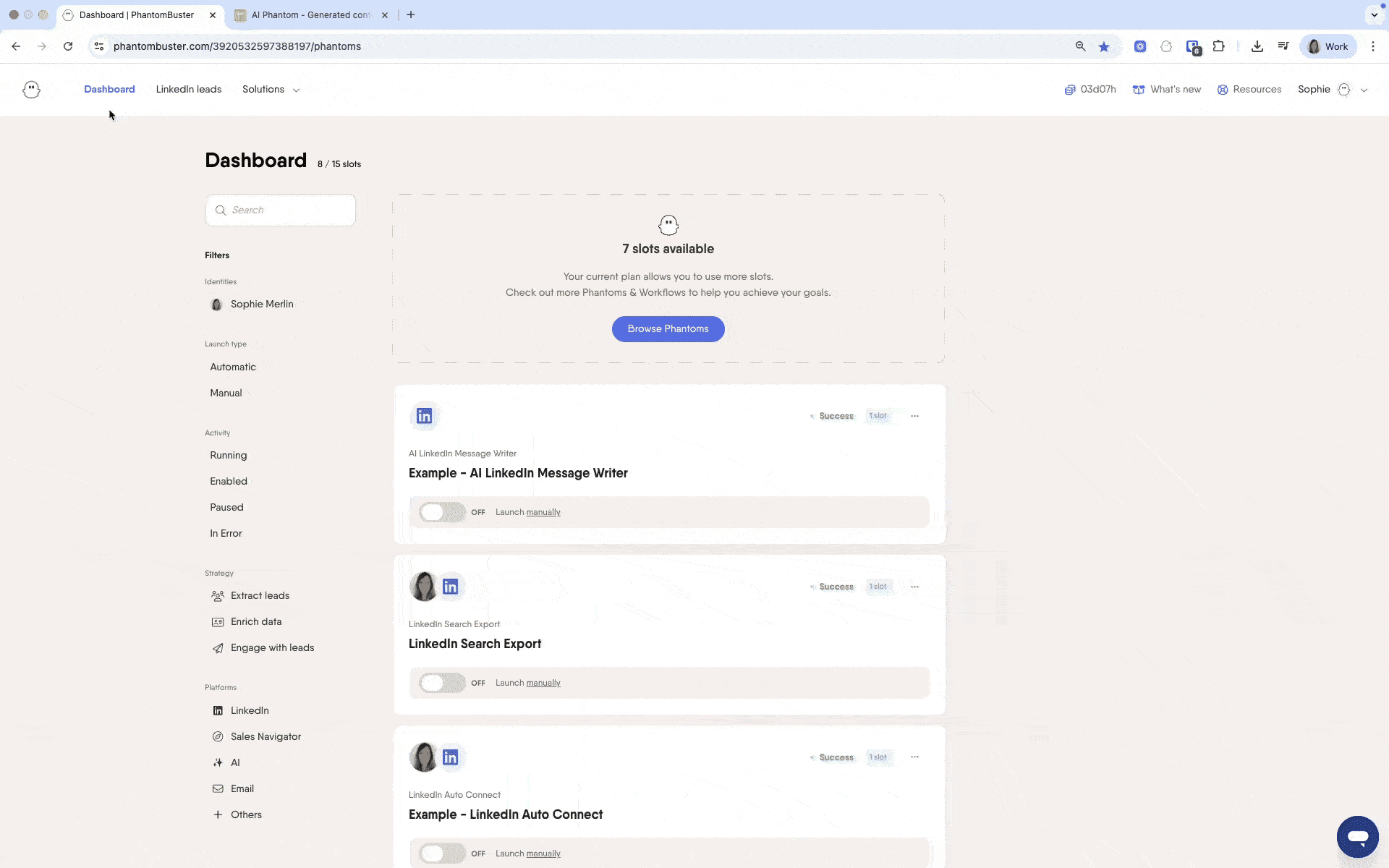The width and height of the screenshot is (1389, 868).
Task: Filter by Extract leads strategy
Action: click(250, 595)
